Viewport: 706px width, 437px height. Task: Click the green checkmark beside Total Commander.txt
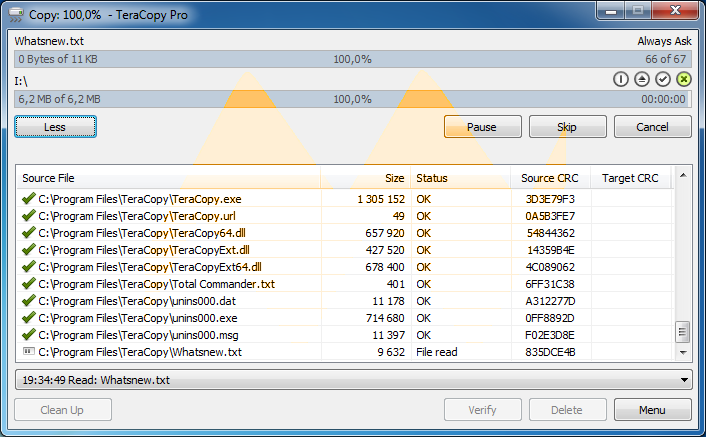[28, 284]
